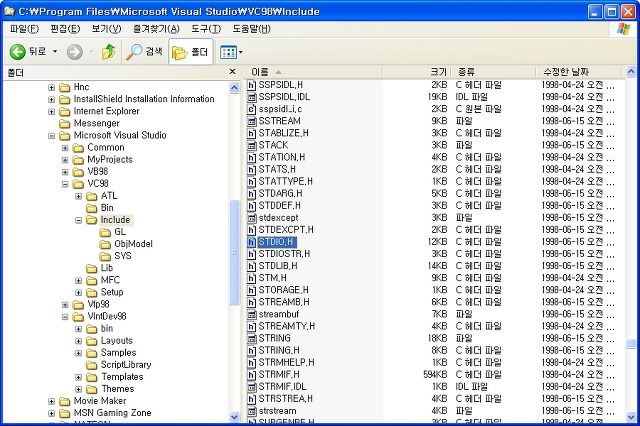Select the STORAGE.H file name
The image size is (640, 426).
tap(284, 290)
